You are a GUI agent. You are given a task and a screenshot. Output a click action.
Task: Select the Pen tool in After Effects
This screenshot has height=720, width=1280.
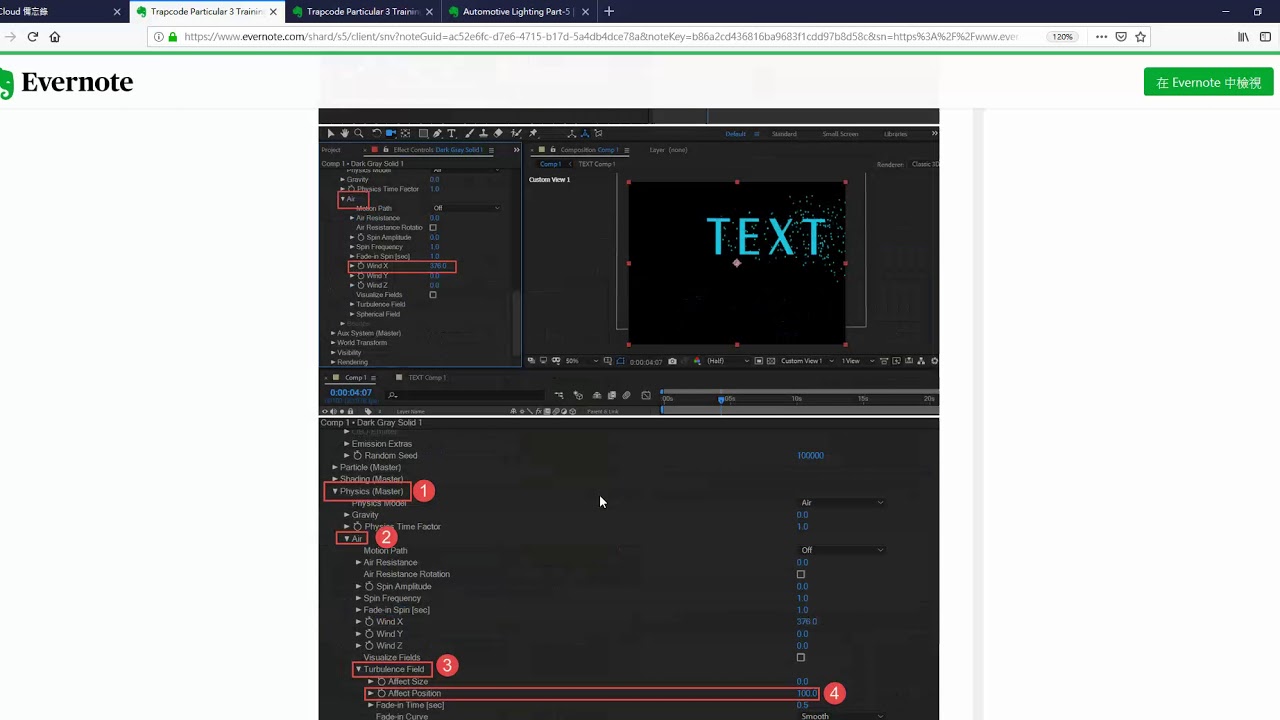(437, 133)
